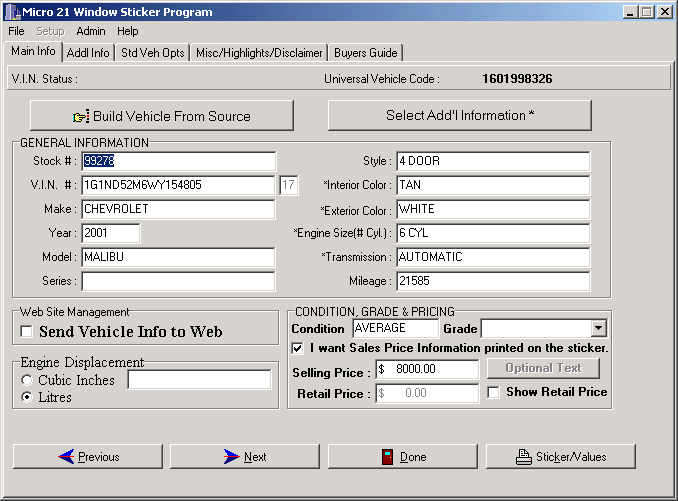Click the red door icon beside Done
678x501 pixels.
pyautogui.click(x=387, y=456)
